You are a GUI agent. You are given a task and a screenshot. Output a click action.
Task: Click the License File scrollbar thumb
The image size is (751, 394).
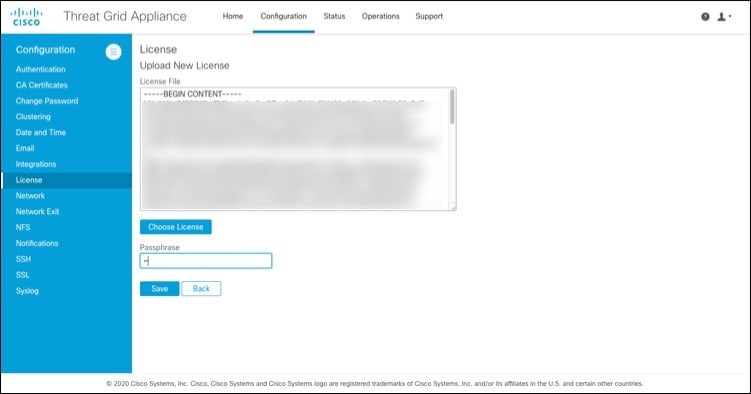pos(452,107)
